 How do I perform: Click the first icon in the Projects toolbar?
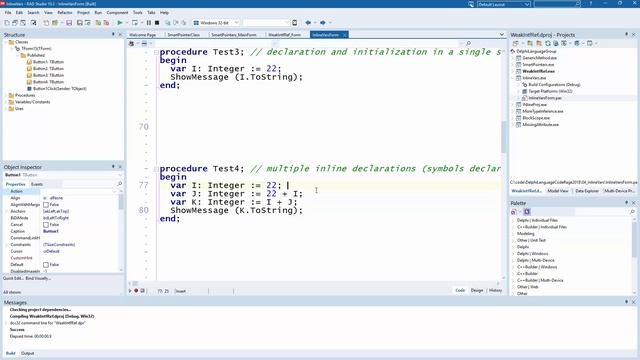(515, 43)
